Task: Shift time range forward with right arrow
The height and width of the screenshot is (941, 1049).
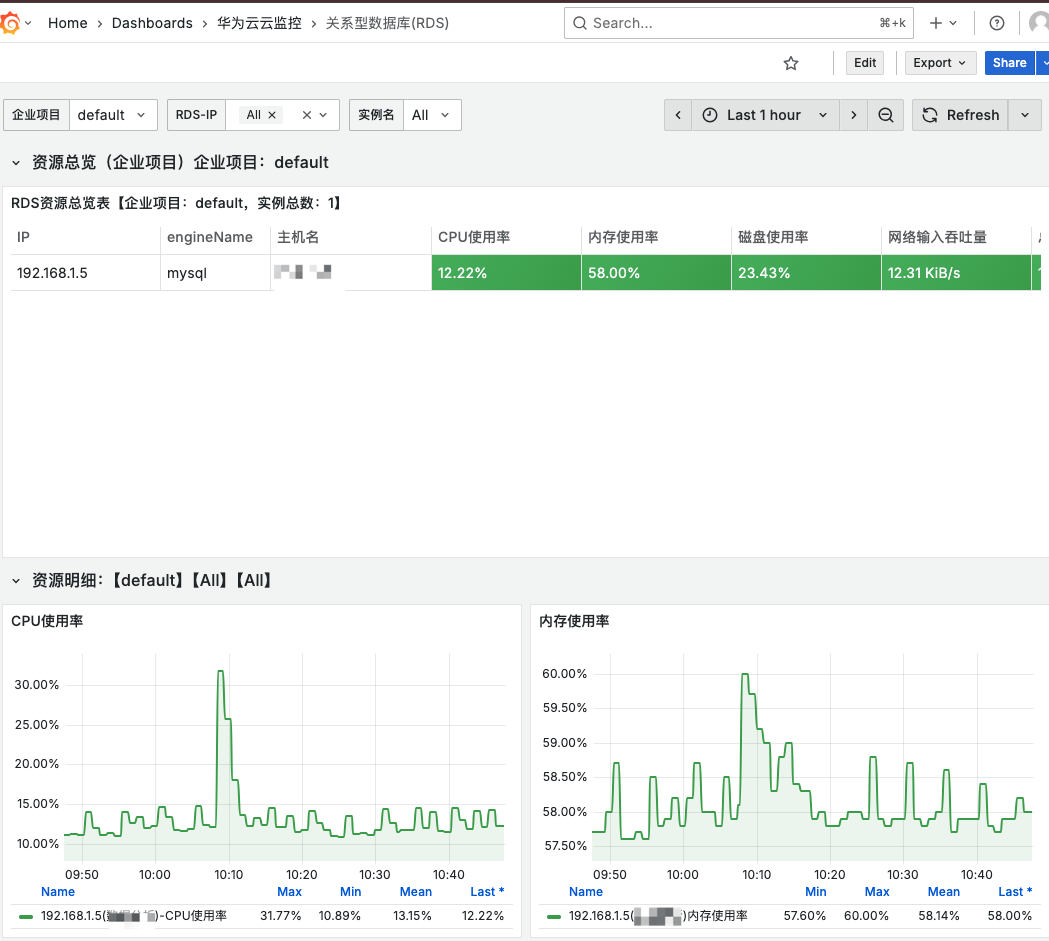Action: [x=853, y=115]
